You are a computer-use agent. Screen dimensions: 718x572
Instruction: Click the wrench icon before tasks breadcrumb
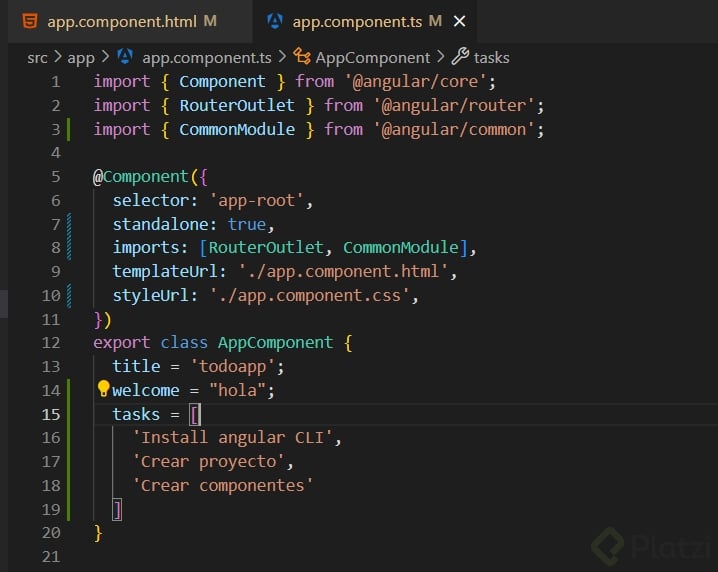pos(460,56)
